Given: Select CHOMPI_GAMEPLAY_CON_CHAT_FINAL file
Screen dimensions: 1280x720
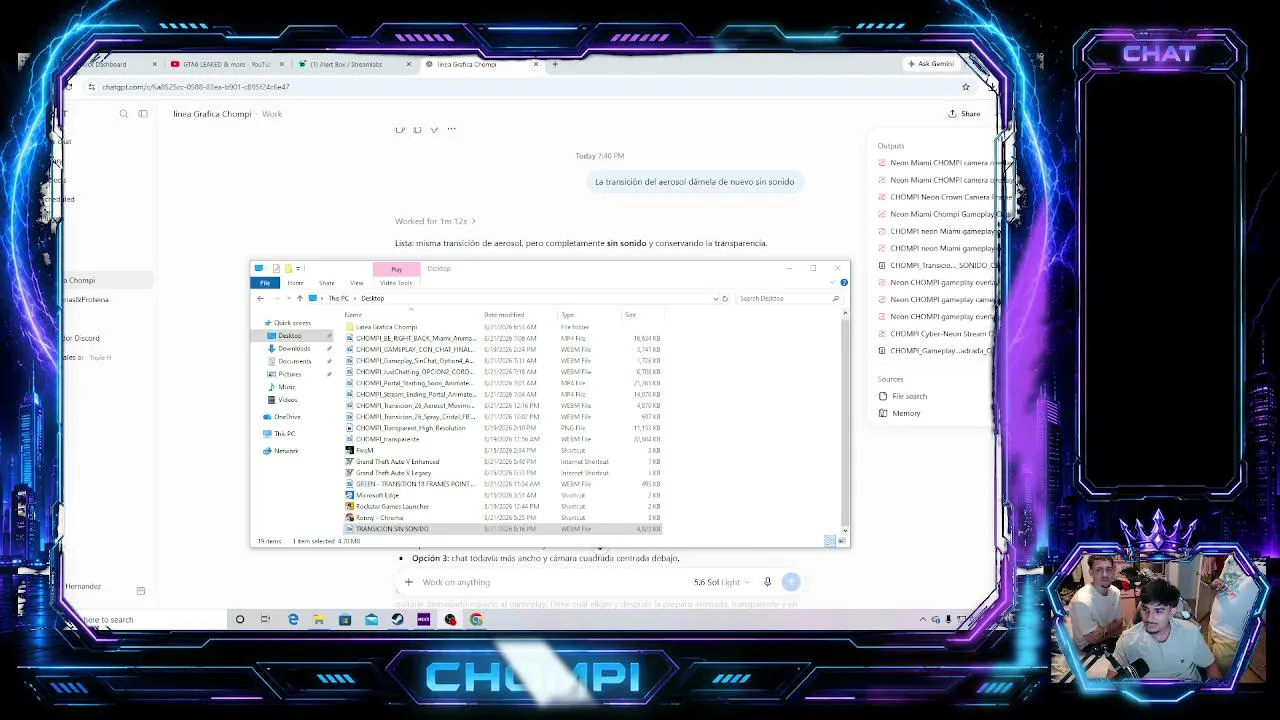Looking at the screenshot, I should 414,350.
